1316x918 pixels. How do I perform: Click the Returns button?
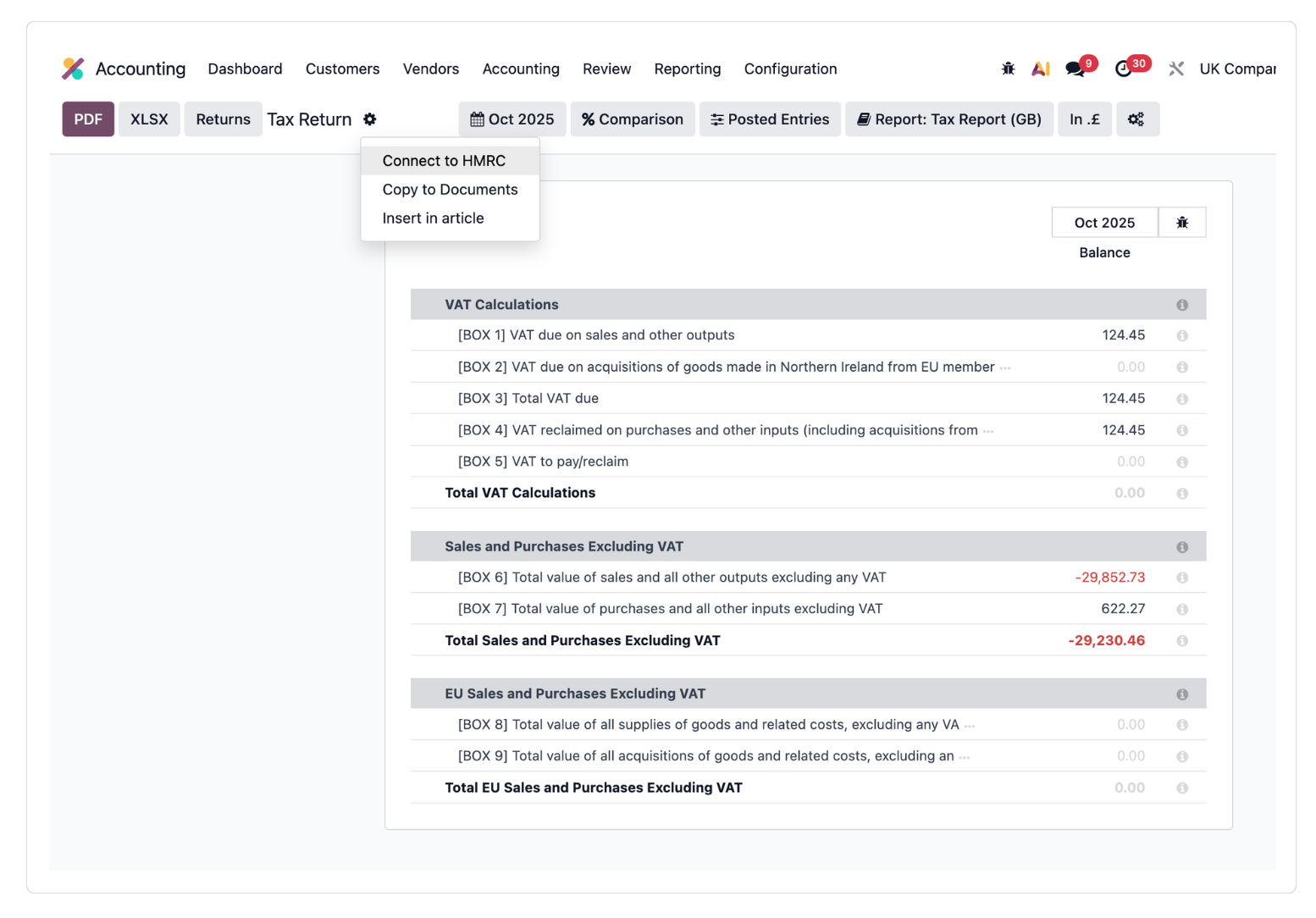[x=223, y=119]
